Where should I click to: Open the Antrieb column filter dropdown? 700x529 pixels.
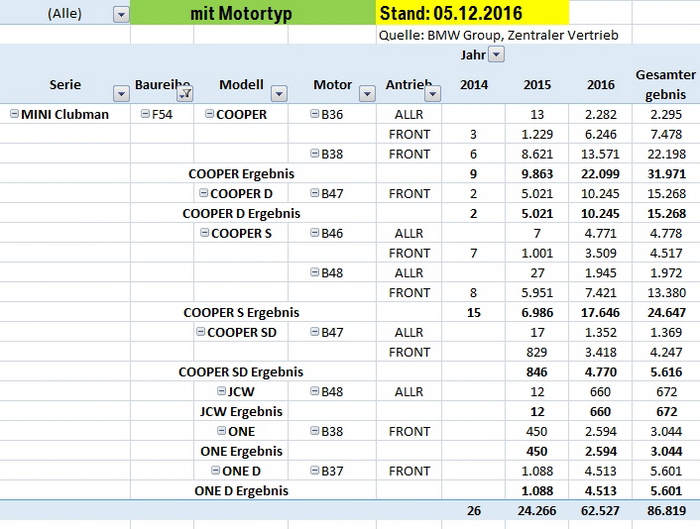click(433, 94)
